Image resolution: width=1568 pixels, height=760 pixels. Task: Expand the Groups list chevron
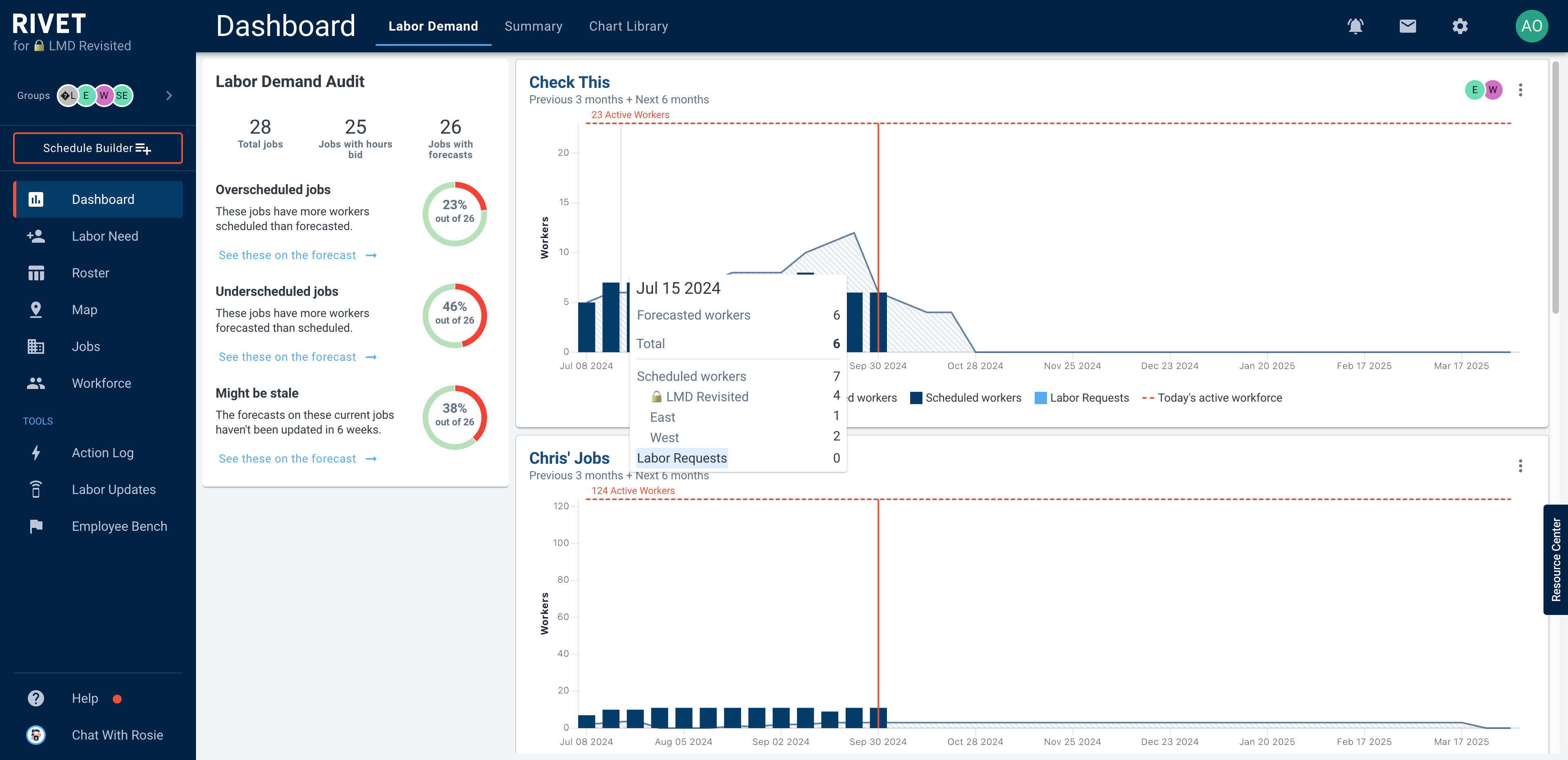(169, 96)
